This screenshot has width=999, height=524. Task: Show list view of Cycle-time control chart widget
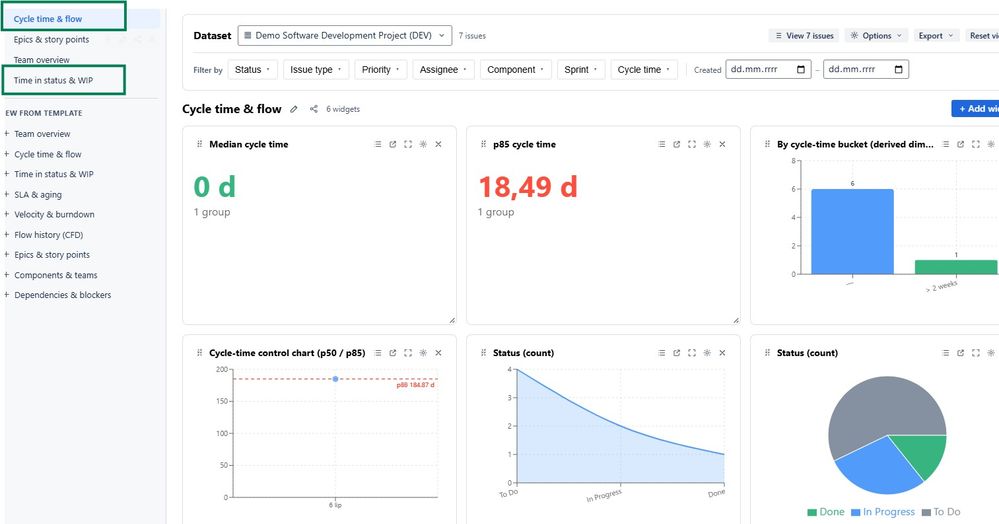(378, 353)
